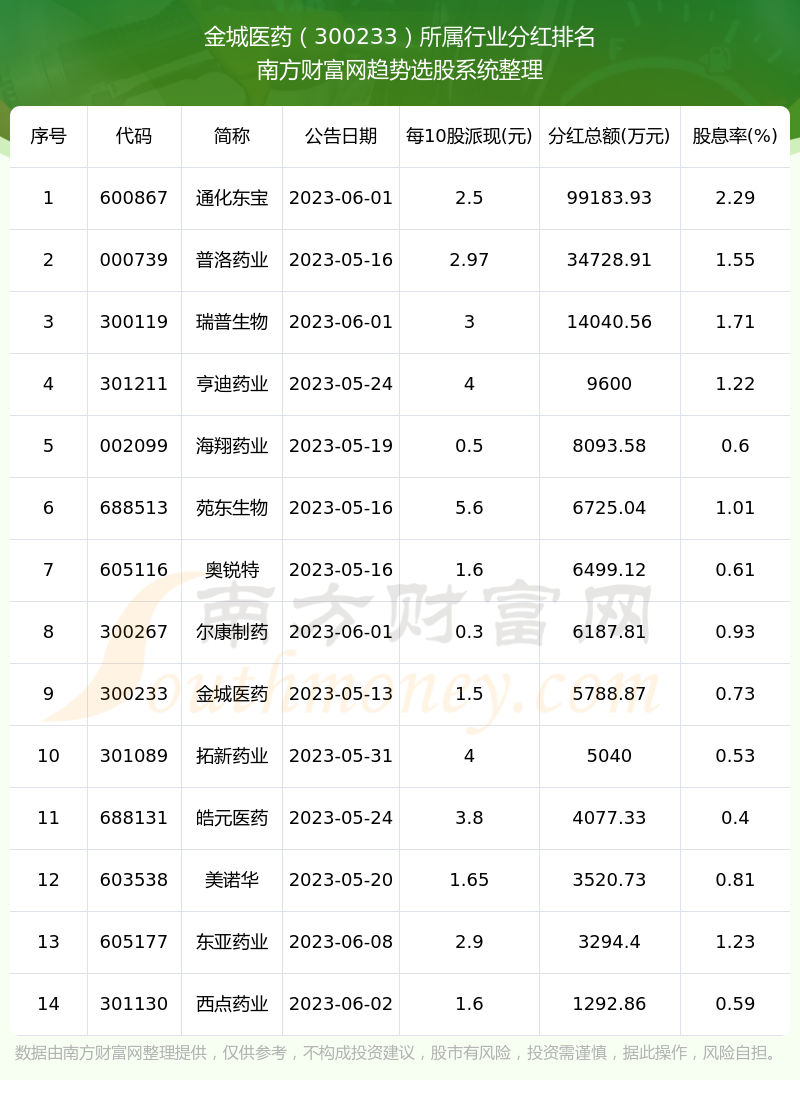
Task: Click dividend total 6725.04
Action: (x=609, y=507)
